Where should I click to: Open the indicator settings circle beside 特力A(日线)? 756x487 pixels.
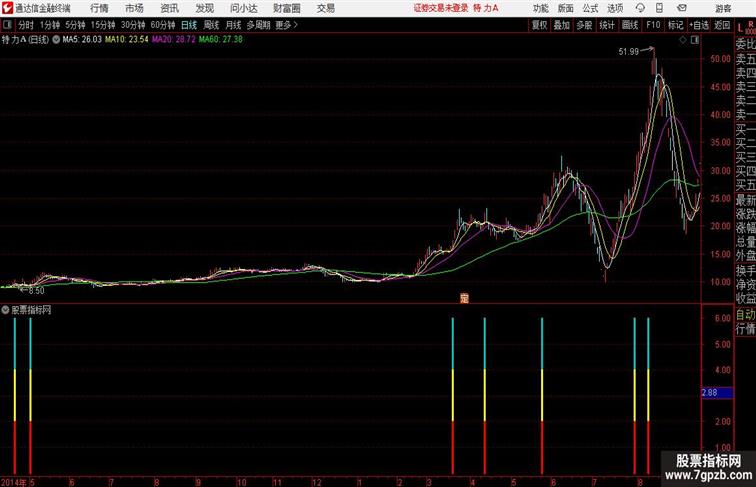pos(56,40)
